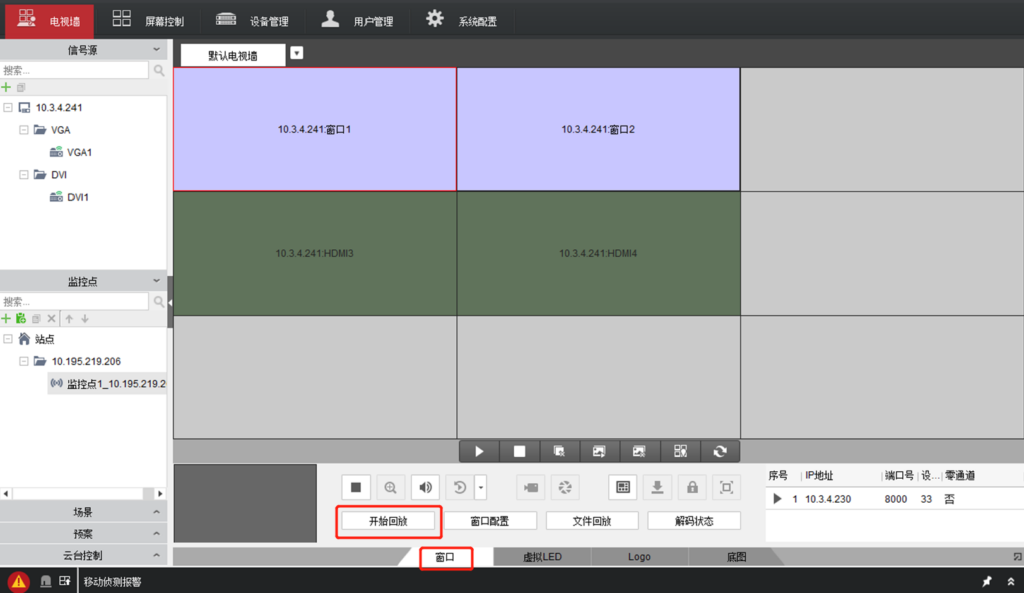Pin the alarm bar with the pin icon

(987, 581)
